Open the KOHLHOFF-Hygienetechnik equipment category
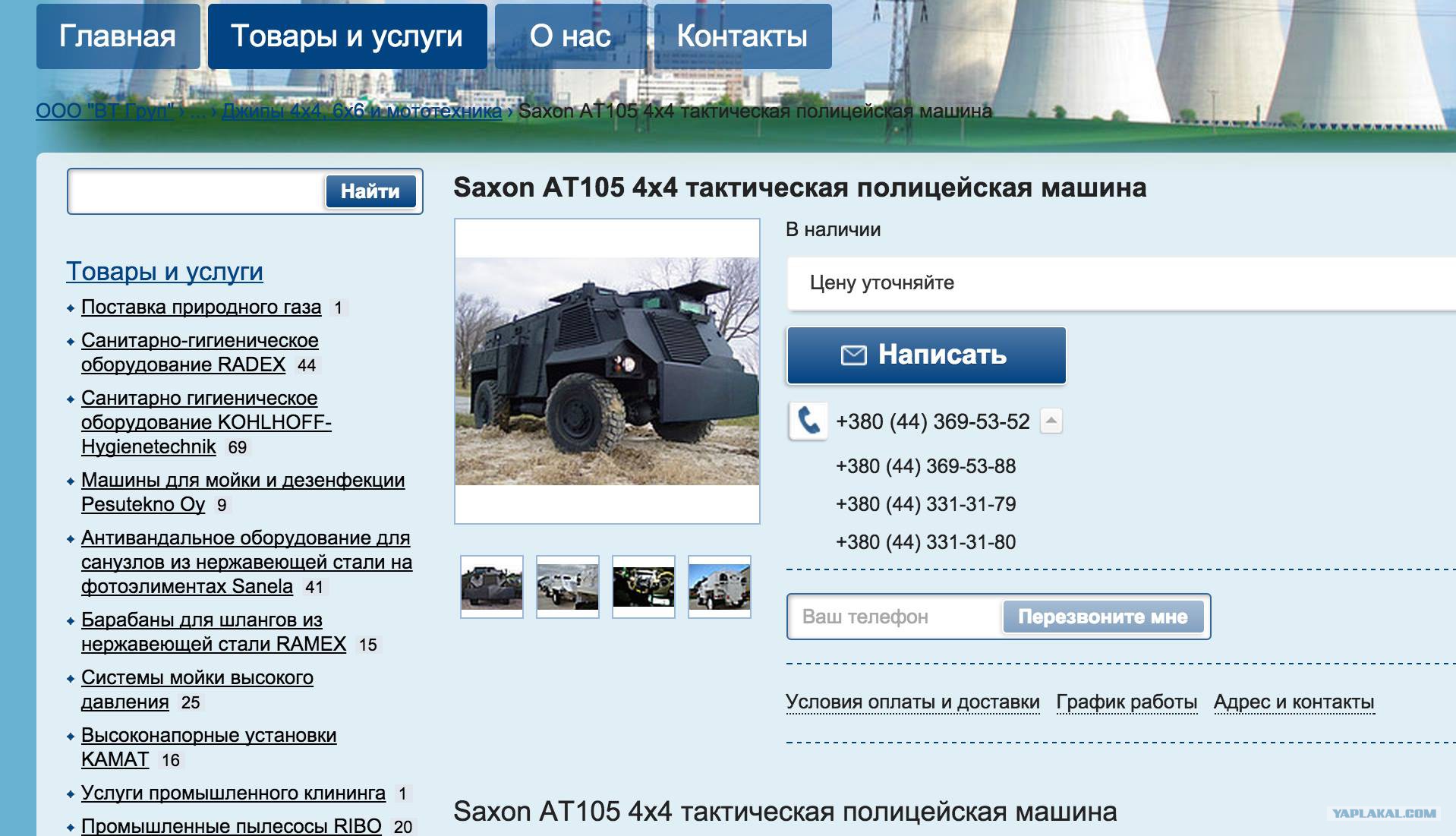The height and width of the screenshot is (836, 1456). (206, 422)
